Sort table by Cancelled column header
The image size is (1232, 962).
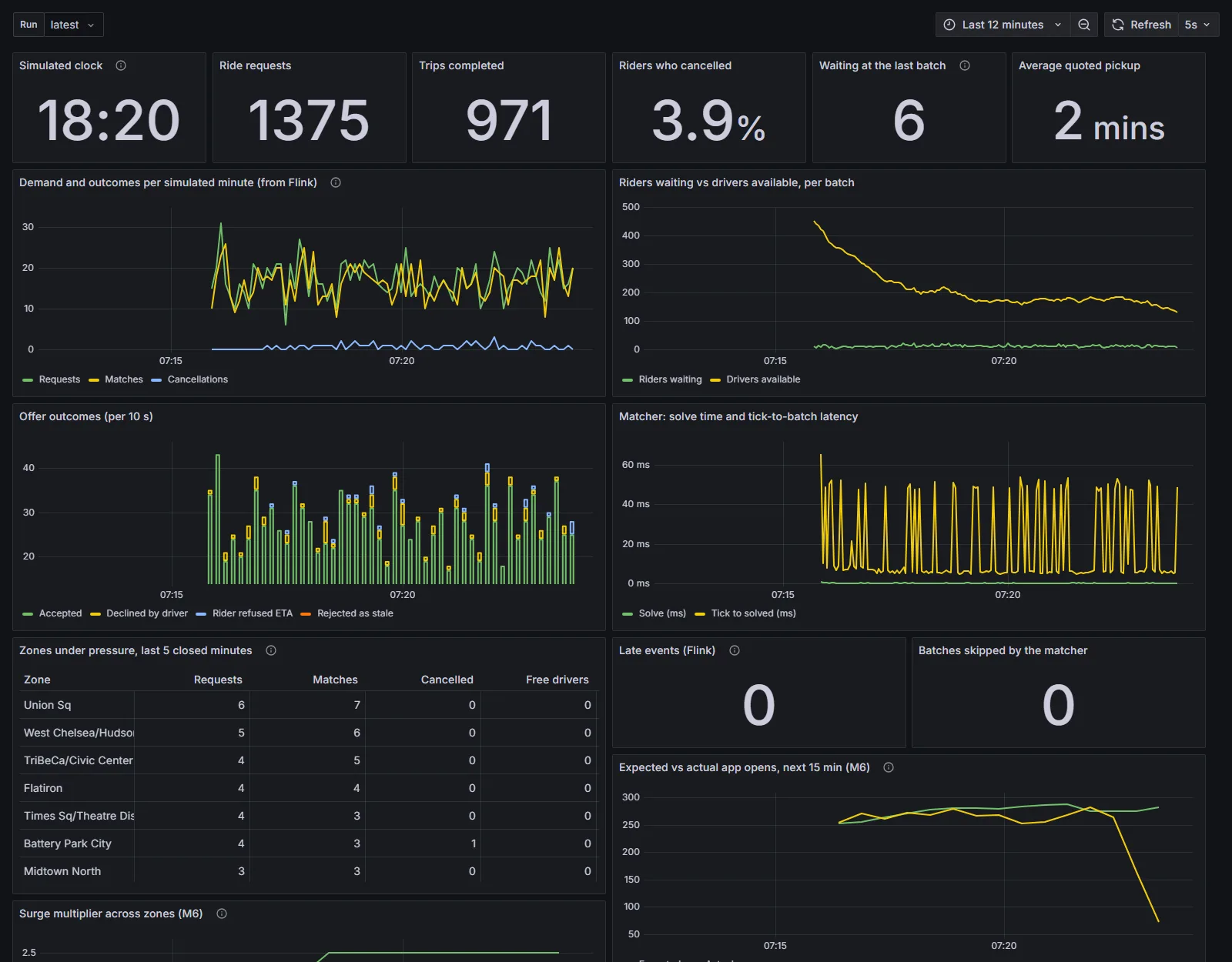click(447, 680)
